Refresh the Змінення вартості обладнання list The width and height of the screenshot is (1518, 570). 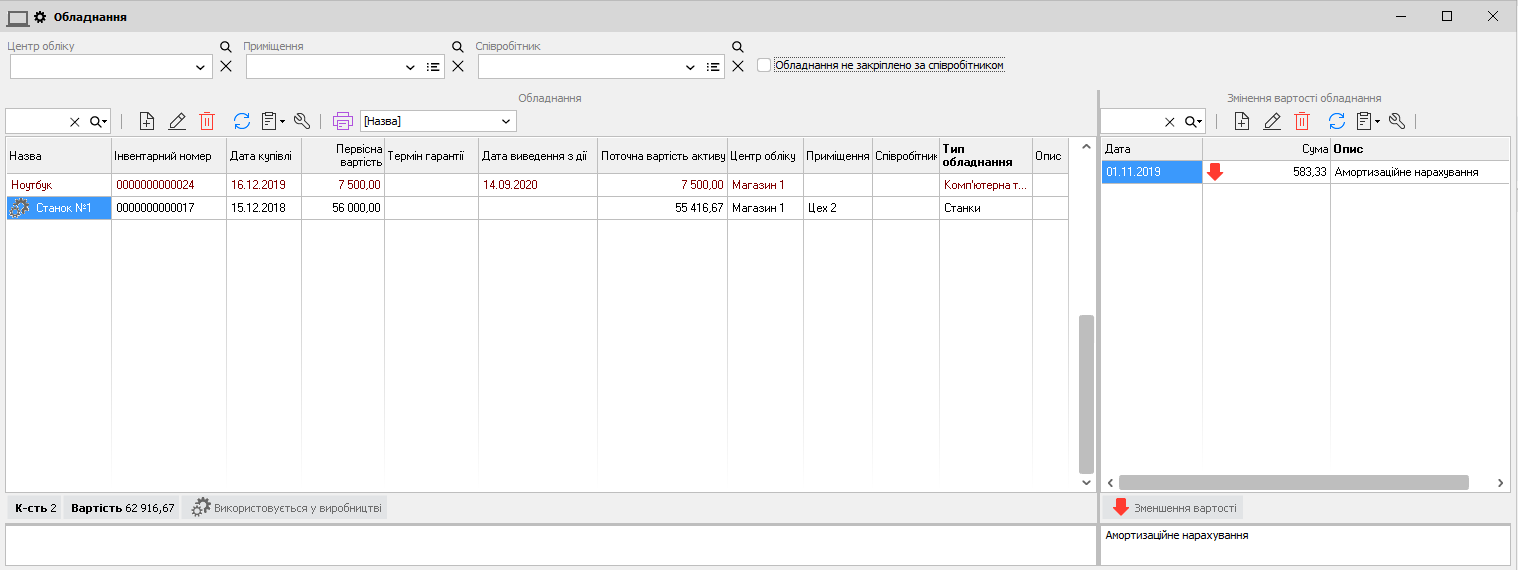pos(1336,121)
